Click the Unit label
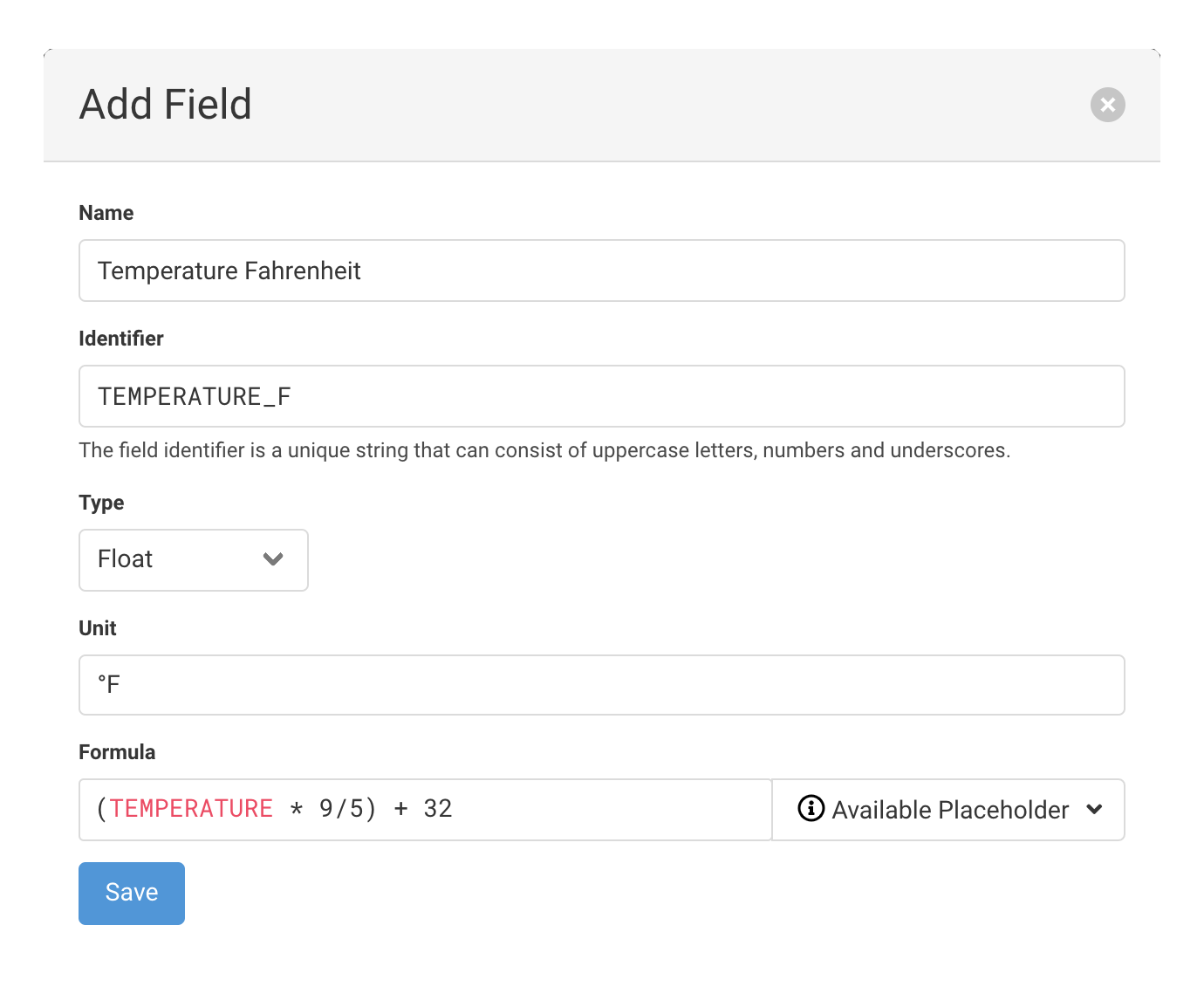The image size is (1204, 1007). click(x=98, y=628)
